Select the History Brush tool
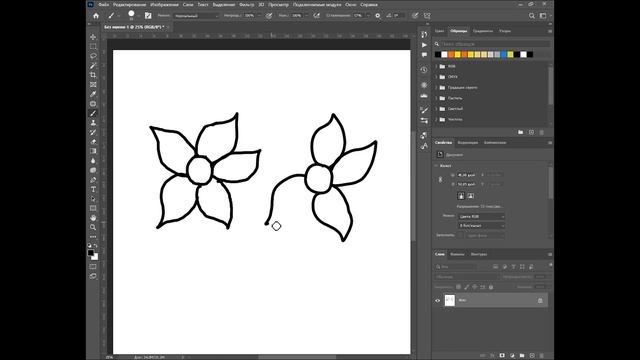Screen dimensions: 640x360 coord(93,132)
